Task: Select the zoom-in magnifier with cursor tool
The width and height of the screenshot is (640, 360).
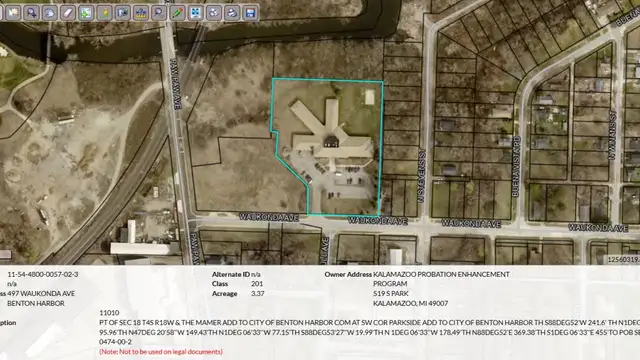Action: (x=31, y=13)
